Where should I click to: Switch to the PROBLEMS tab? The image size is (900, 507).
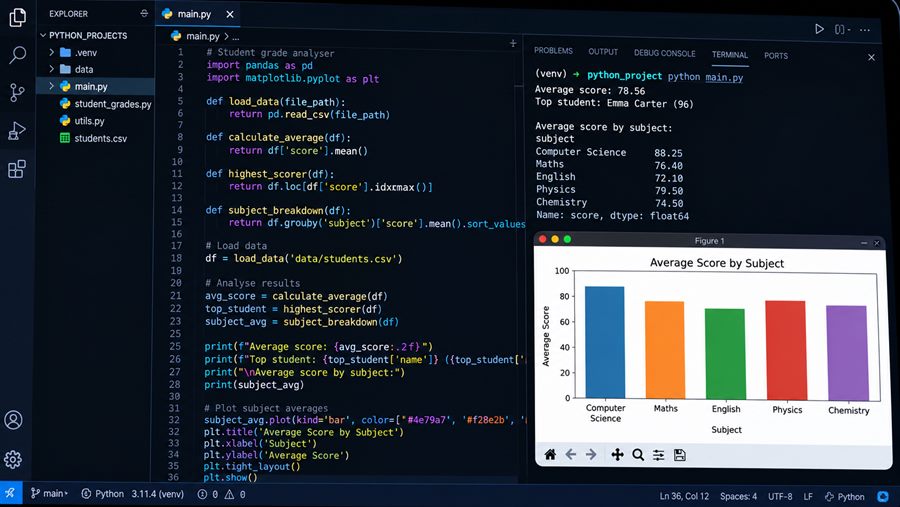click(553, 51)
